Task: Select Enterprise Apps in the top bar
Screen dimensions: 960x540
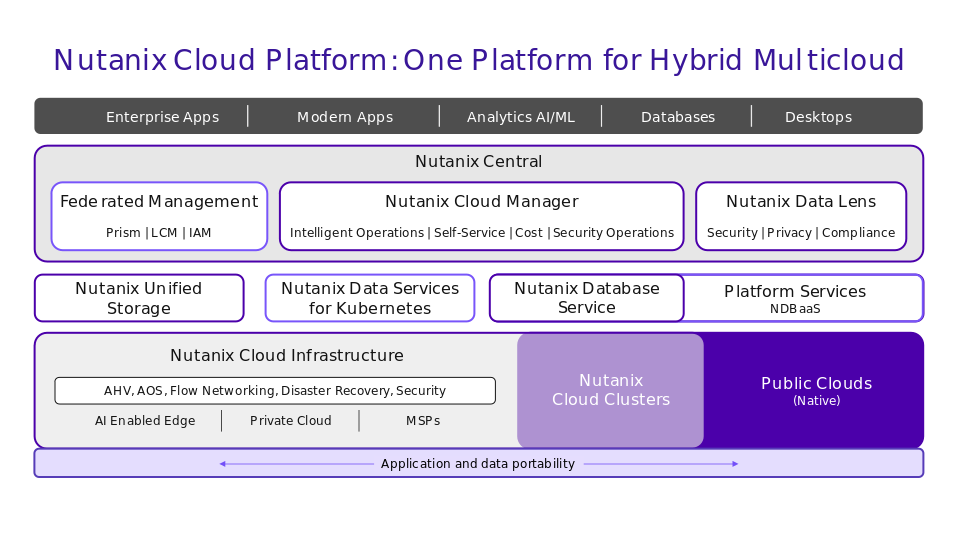Action: coord(162,117)
